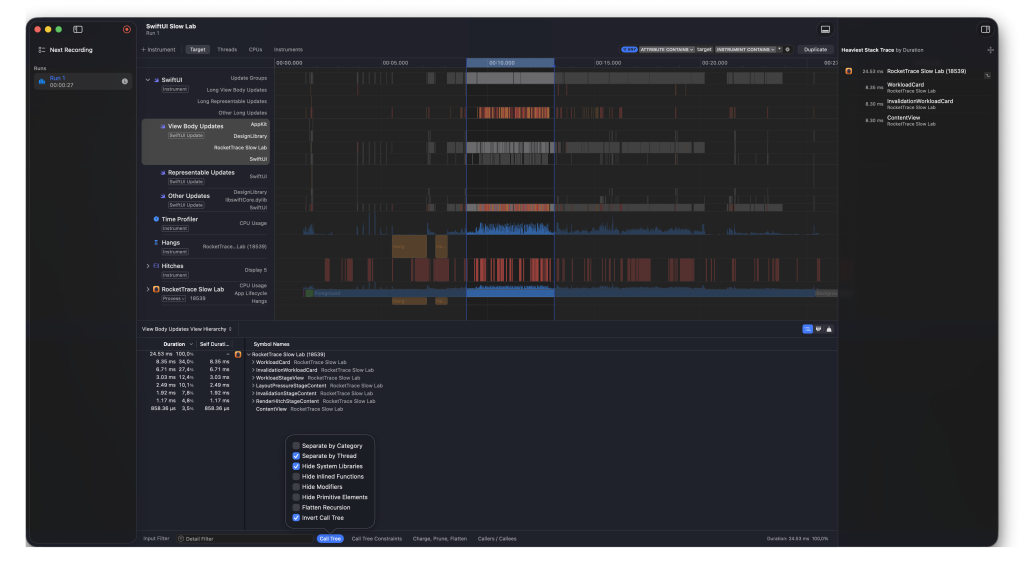Toggle the ANY filter pill
The height and width of the screenshot is (581, 1024).
(x=629, y=50)
